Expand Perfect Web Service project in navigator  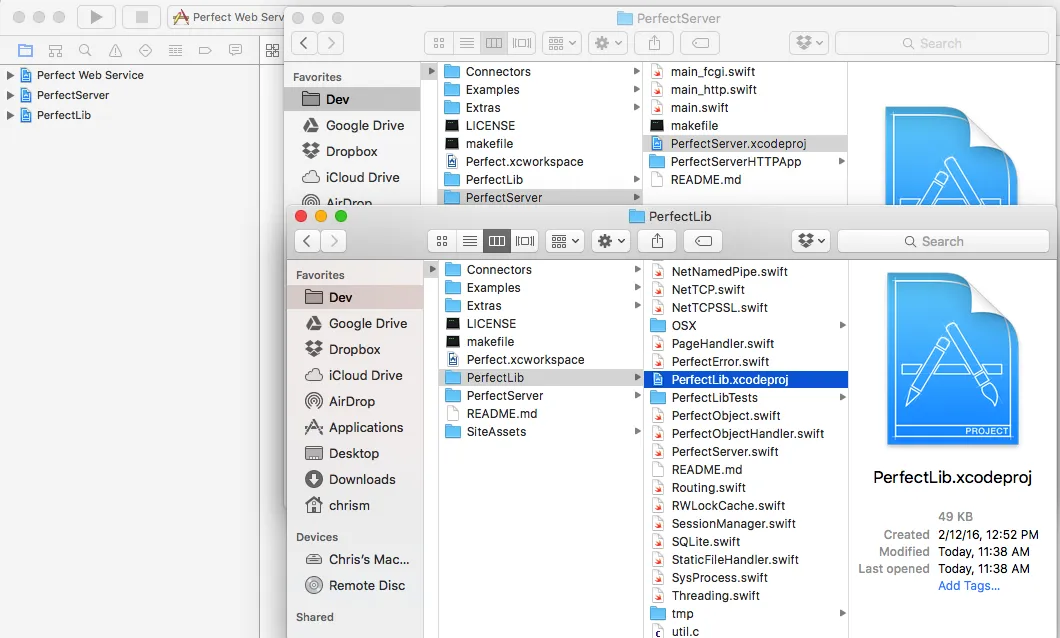coord(10,75)
